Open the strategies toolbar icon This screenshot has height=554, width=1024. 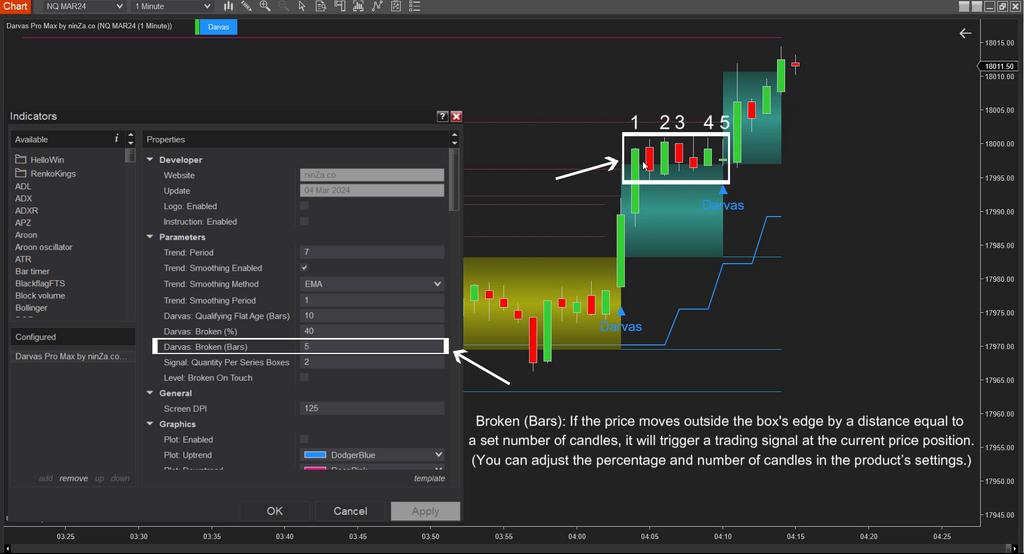pos(396,6)
